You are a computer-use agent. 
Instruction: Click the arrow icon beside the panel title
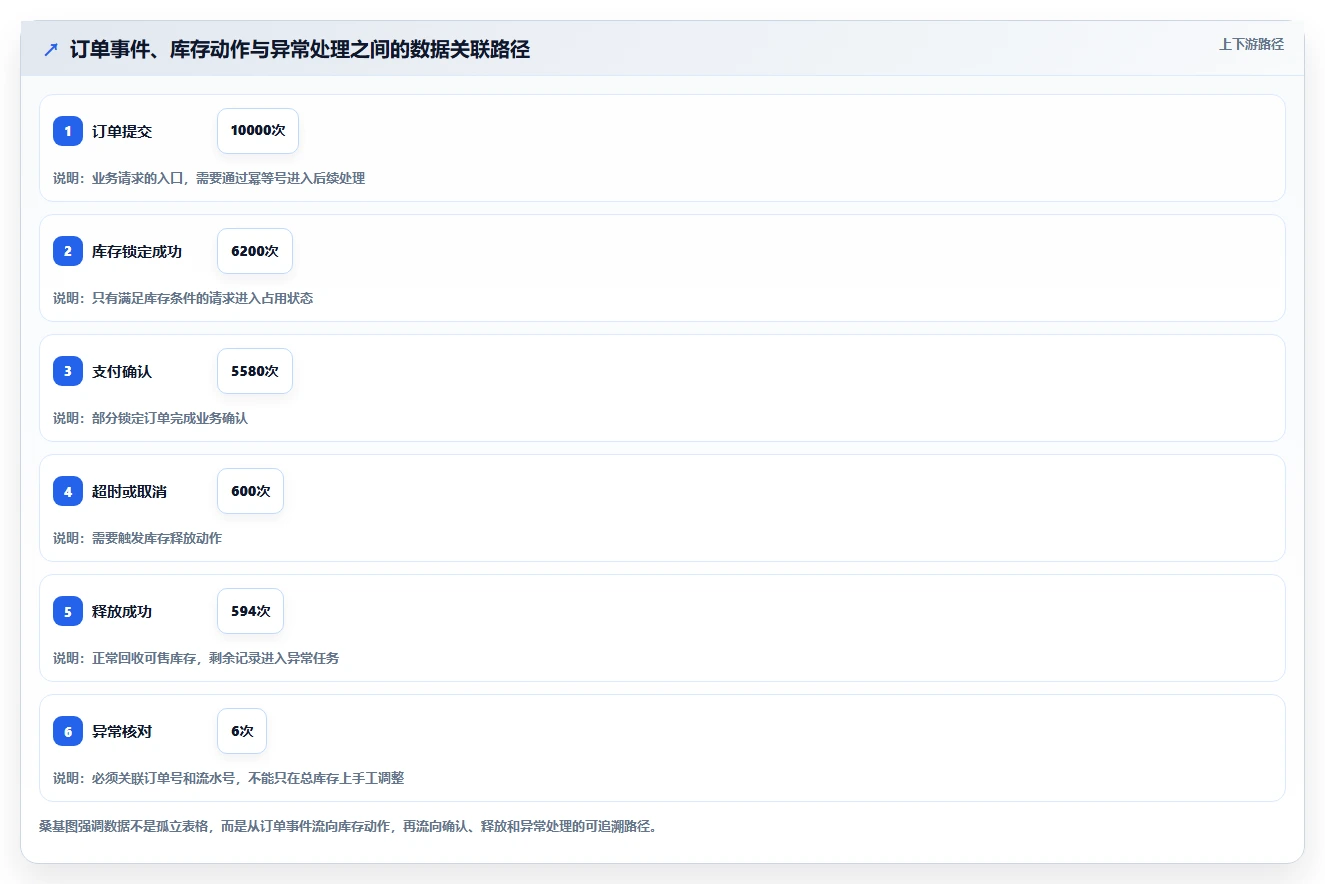pos(51,50)
